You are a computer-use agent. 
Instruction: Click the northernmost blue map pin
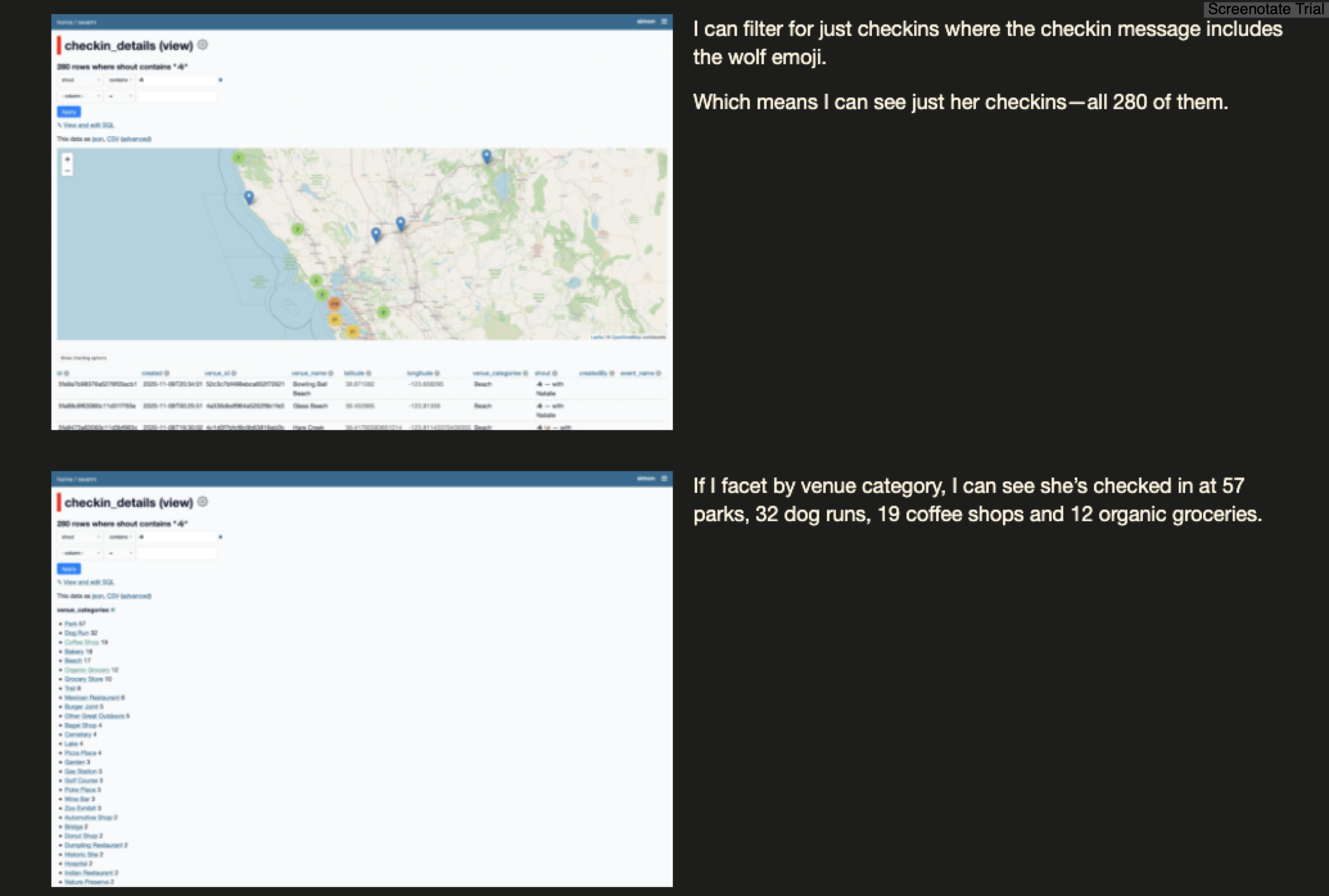(x=487, y=156)
